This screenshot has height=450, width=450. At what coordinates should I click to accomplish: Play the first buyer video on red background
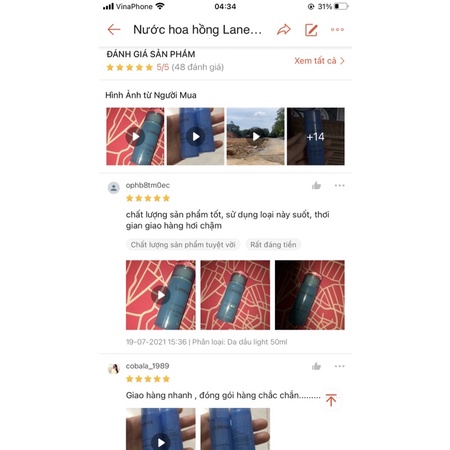click(135, 136)
